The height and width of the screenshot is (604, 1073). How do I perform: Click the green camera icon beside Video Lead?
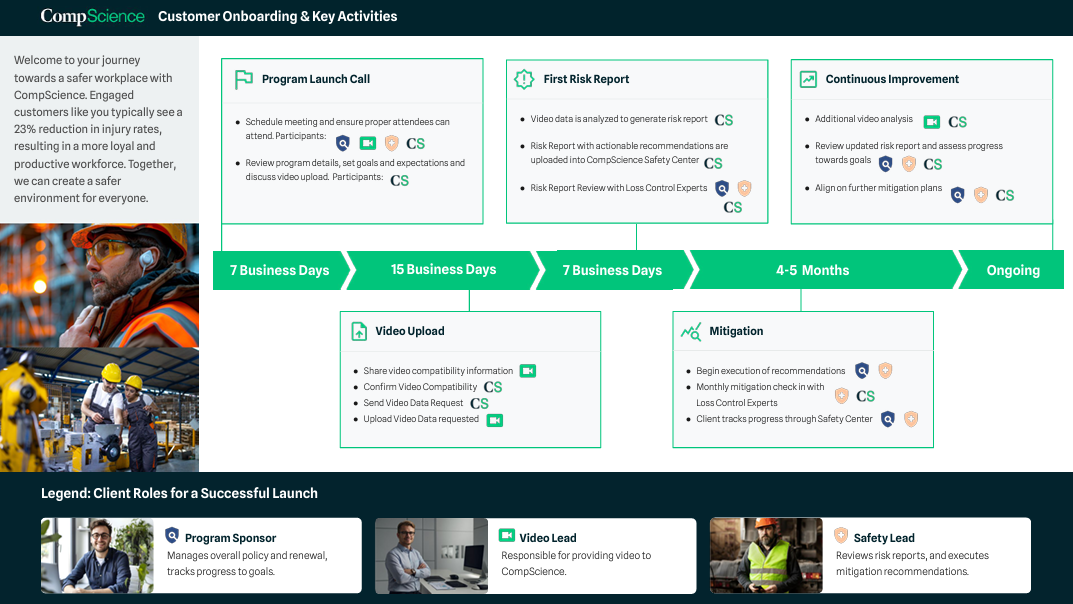507,536
